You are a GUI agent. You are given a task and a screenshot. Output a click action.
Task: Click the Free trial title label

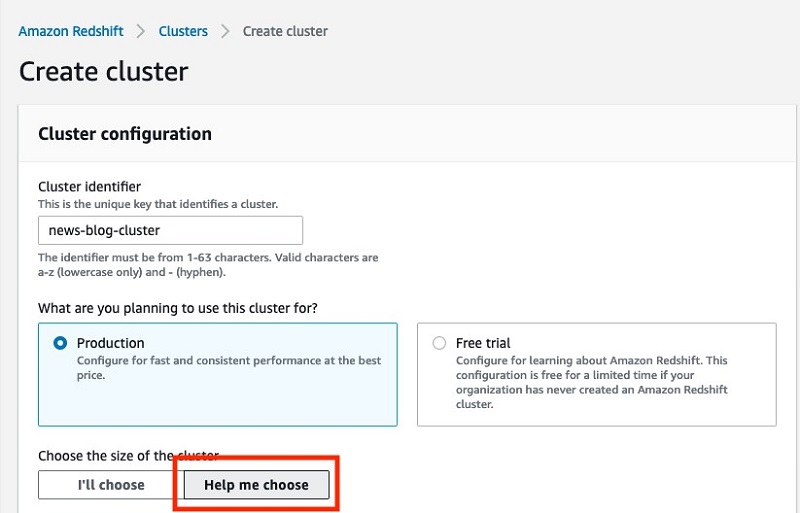point(483,343)
